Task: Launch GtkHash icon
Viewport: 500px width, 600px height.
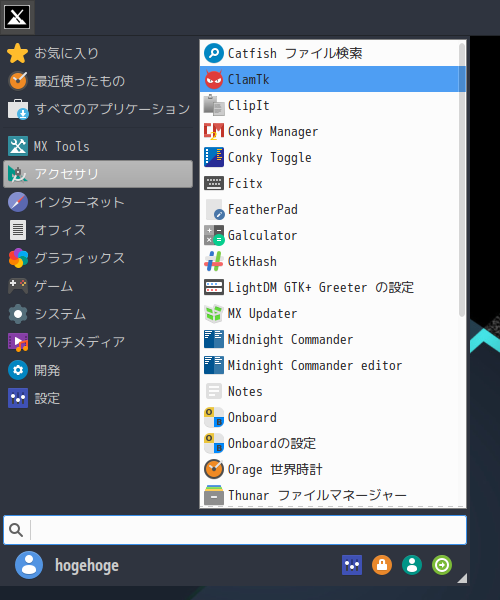Action: pyautogui.click(x=214, y=261)
